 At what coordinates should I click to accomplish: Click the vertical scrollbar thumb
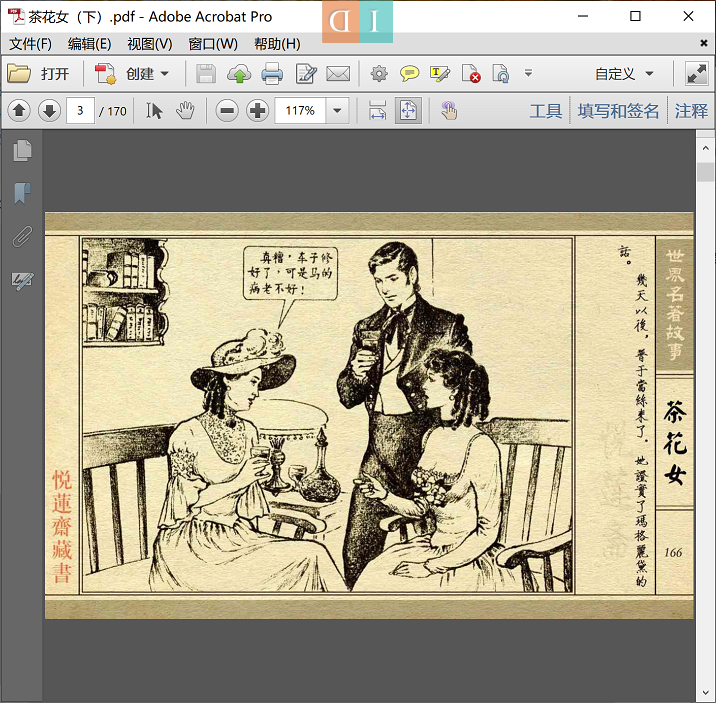(x=705, y=173)
